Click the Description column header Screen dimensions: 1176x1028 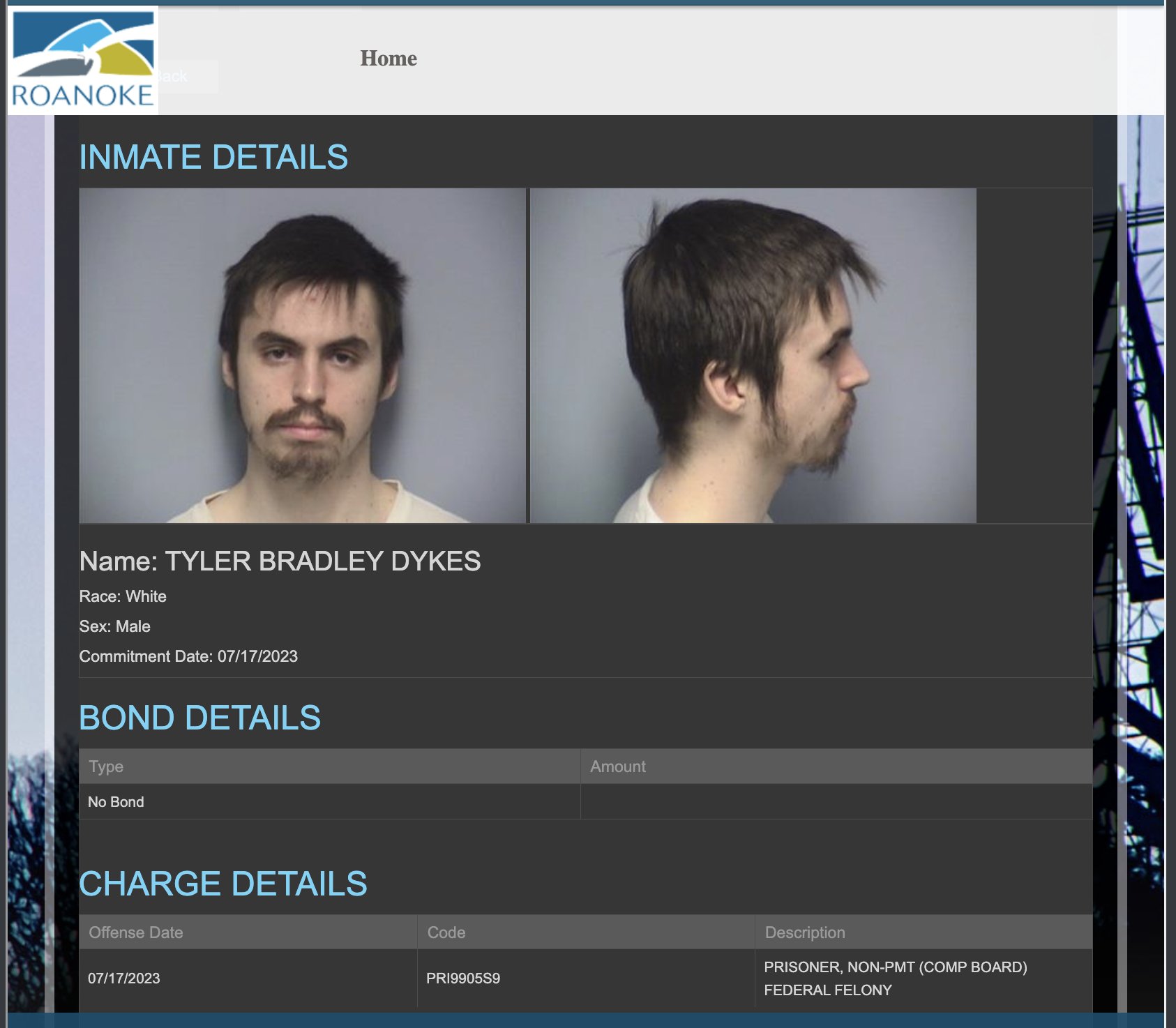804,932
